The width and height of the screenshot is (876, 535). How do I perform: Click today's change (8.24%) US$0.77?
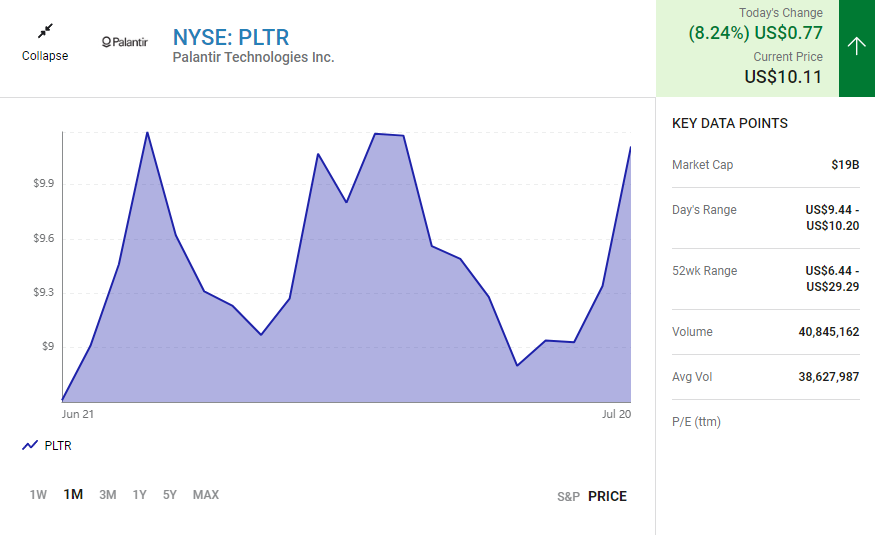point(755,33)
